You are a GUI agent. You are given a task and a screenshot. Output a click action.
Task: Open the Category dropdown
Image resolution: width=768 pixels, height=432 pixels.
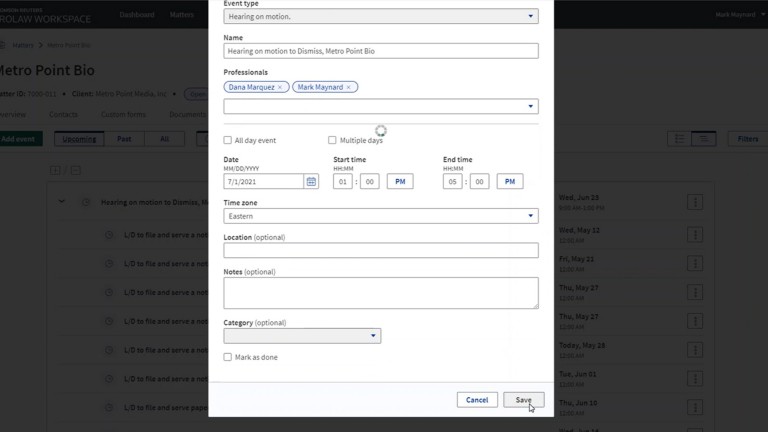point(302,336)
